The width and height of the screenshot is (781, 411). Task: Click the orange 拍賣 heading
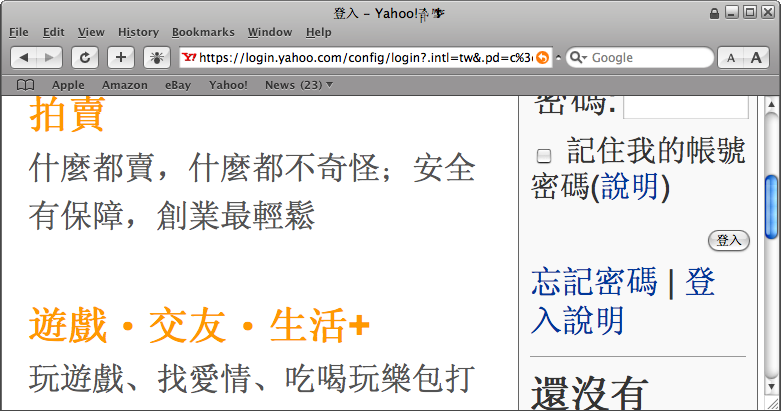tap(67, 114)
